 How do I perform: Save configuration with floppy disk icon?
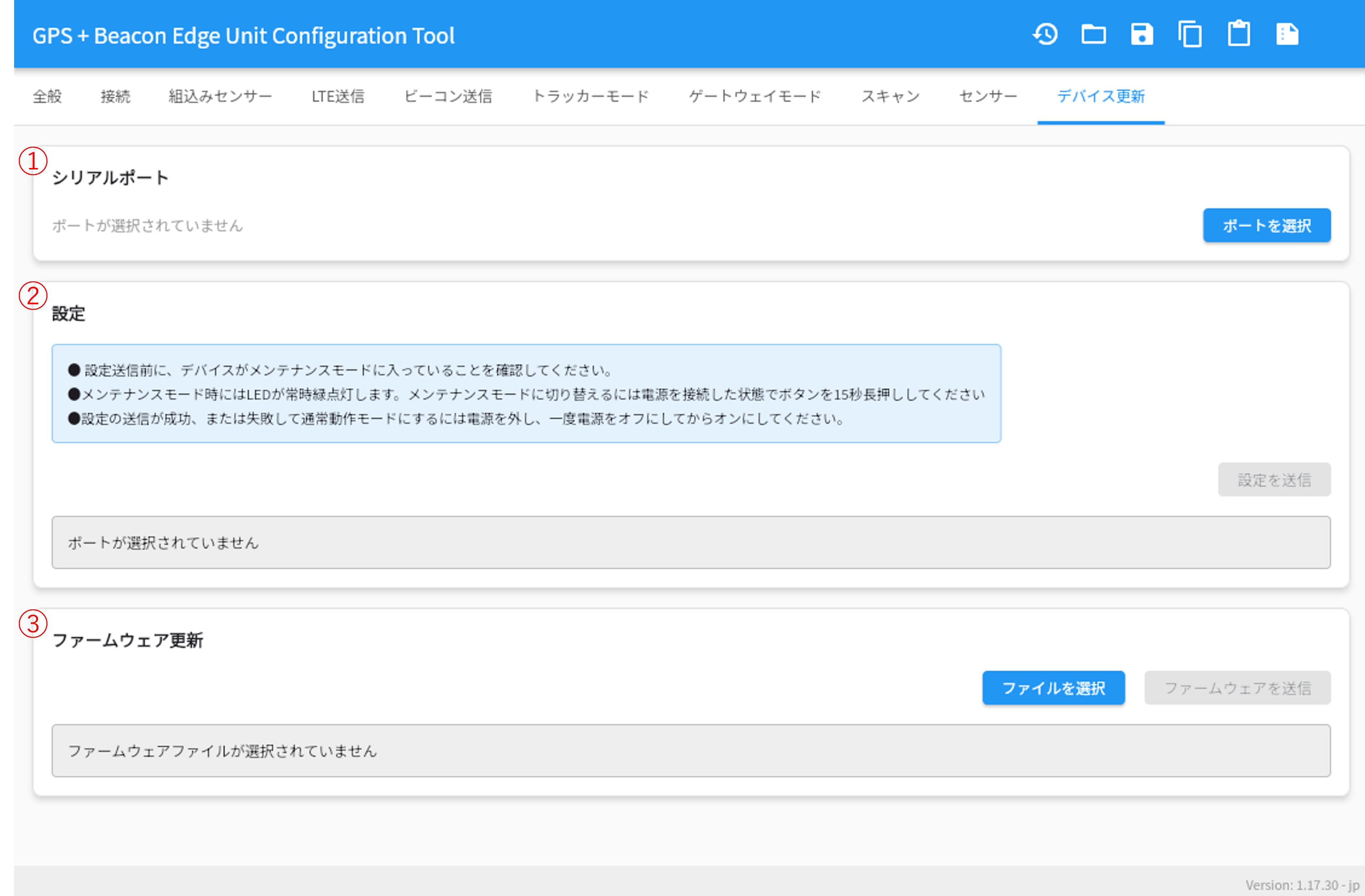1142,34
